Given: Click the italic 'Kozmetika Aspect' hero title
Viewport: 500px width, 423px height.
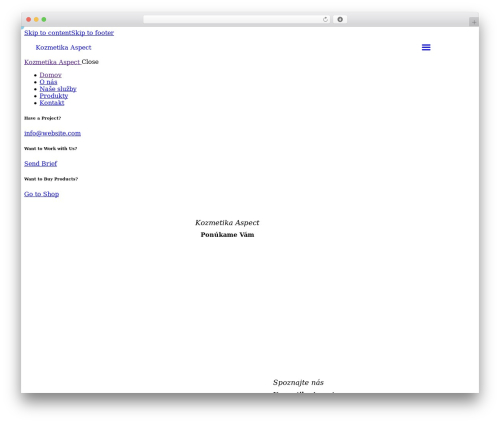Looking at the screenshot, I should 227,223.
